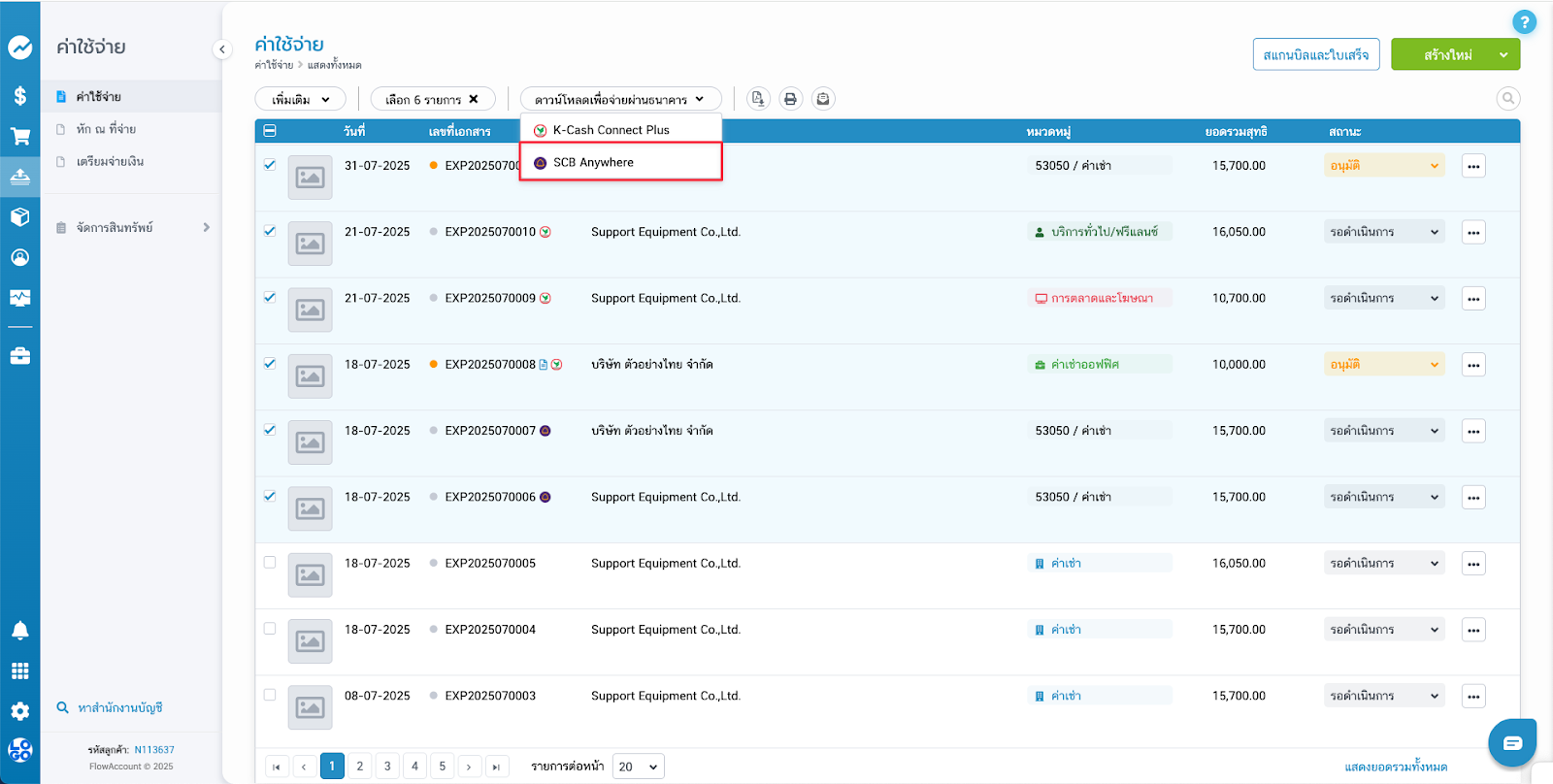
Task: Expand the เพิ่มเติม dropdown
Action: 301,99
